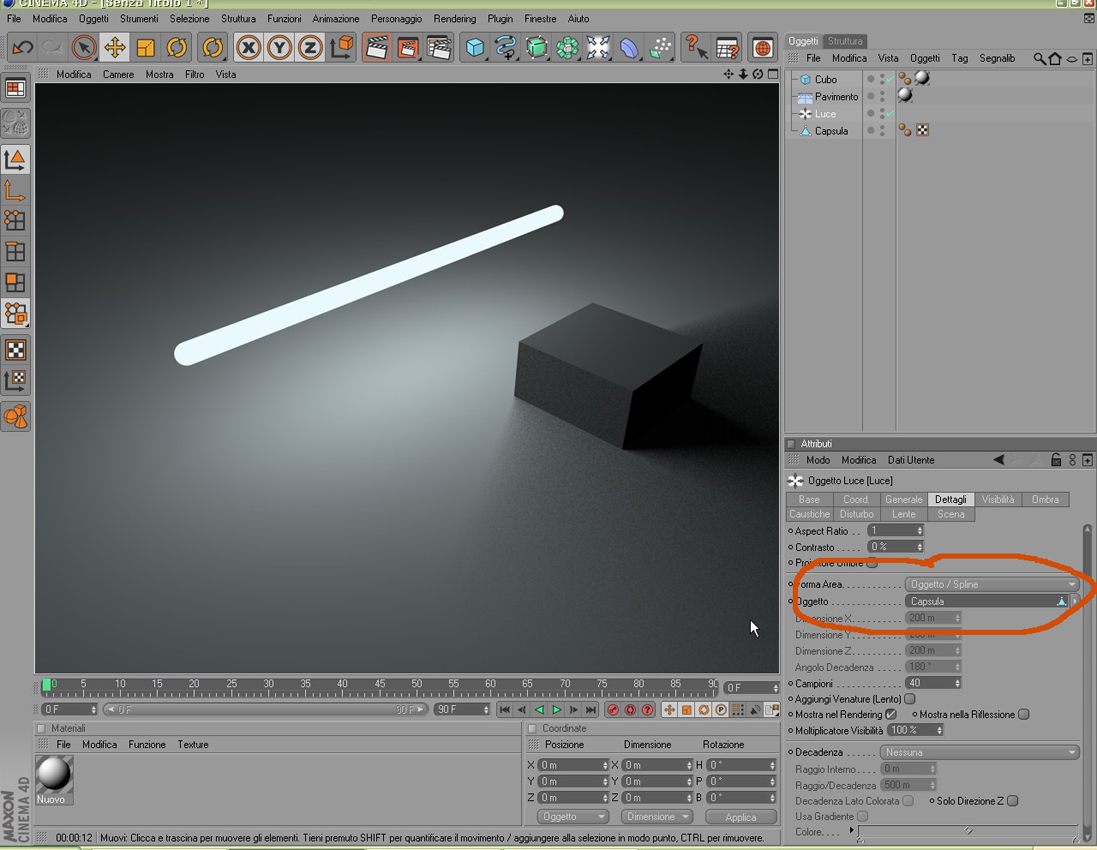Screen dimensions: 1097x850
Task: Enable Mostra nella Riflessione checkbox
Action: point(1024,714)
